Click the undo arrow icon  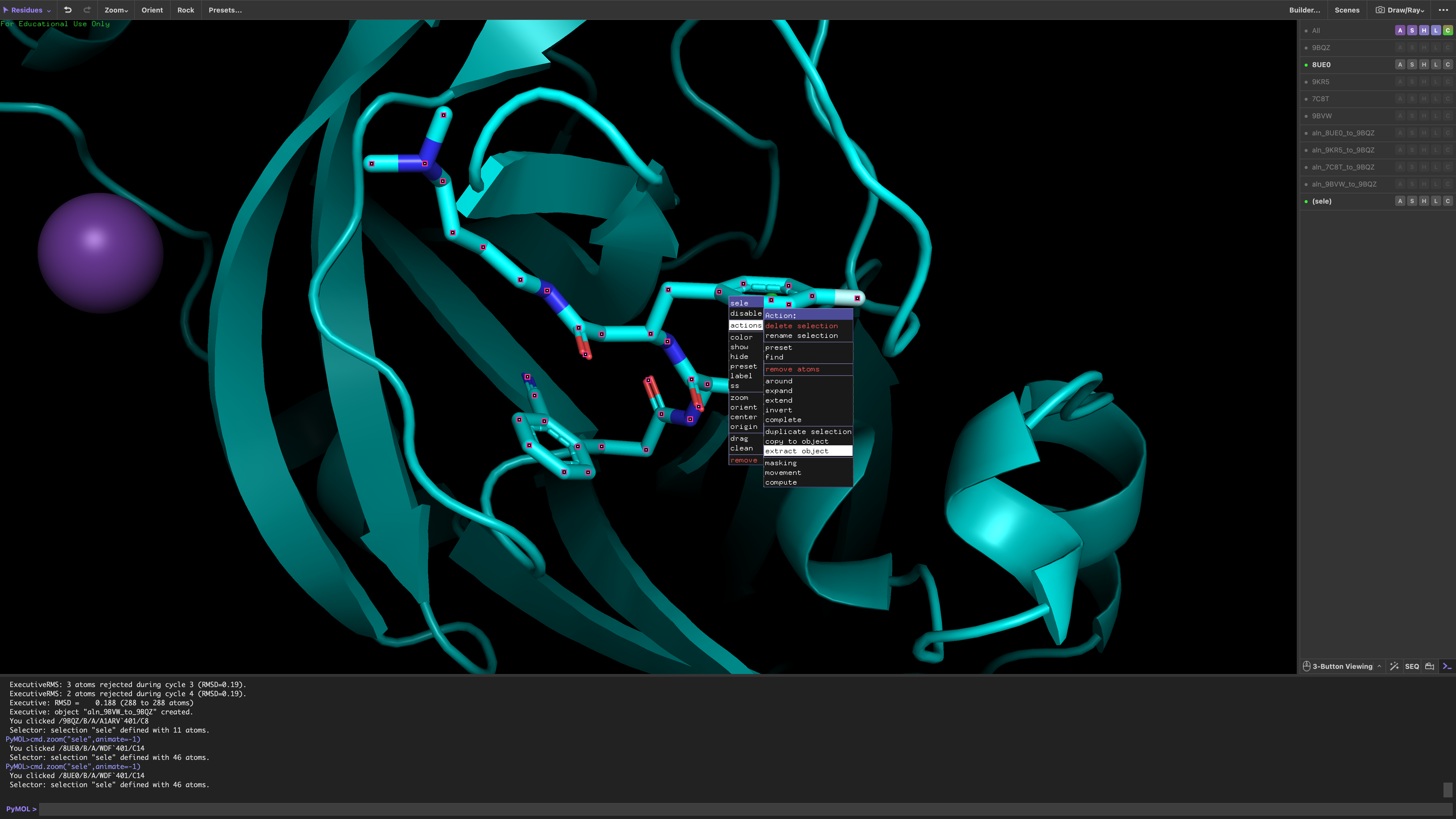(x=68, y=10)
